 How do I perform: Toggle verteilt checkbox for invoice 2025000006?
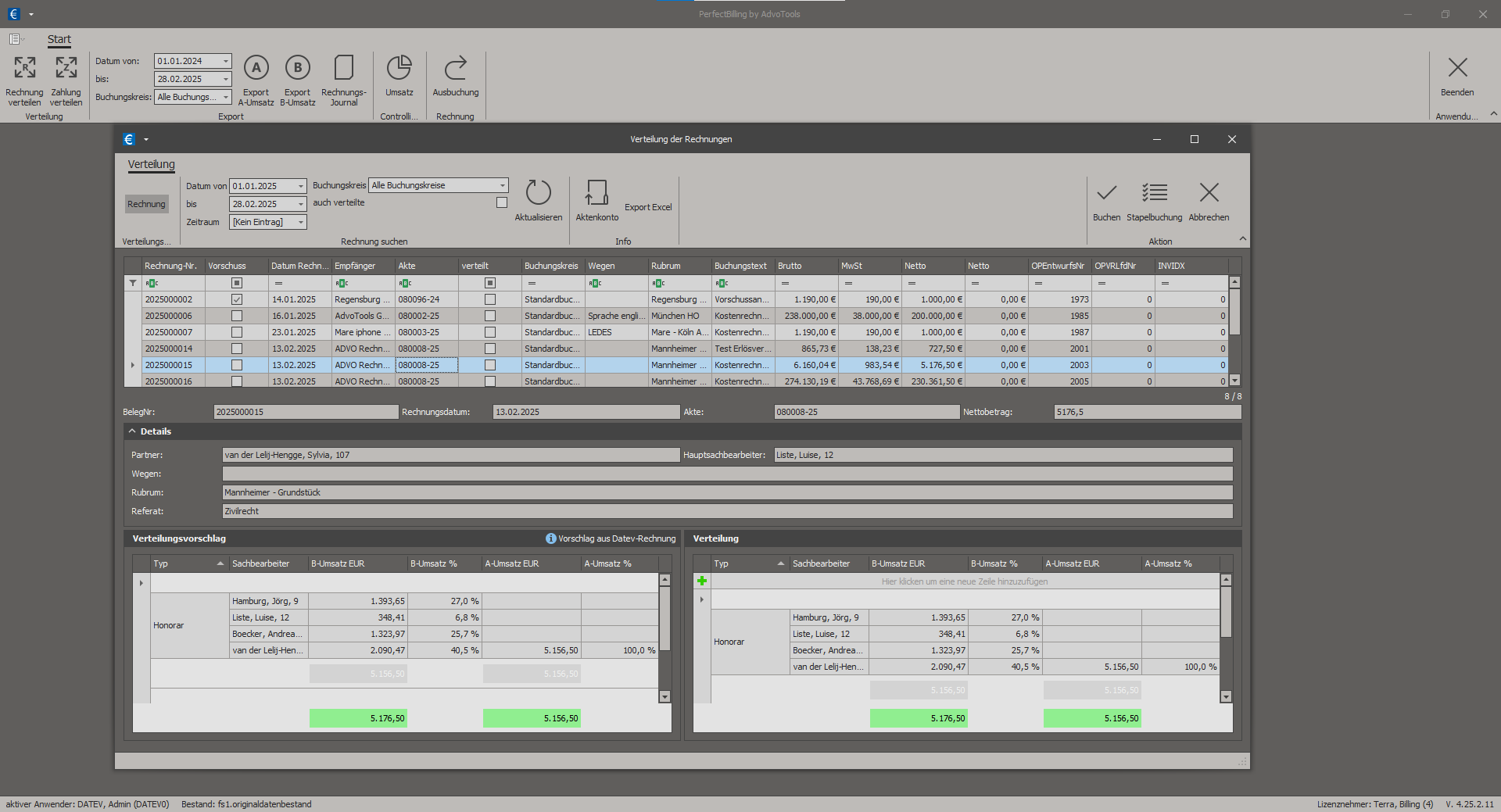pos(490,316)
